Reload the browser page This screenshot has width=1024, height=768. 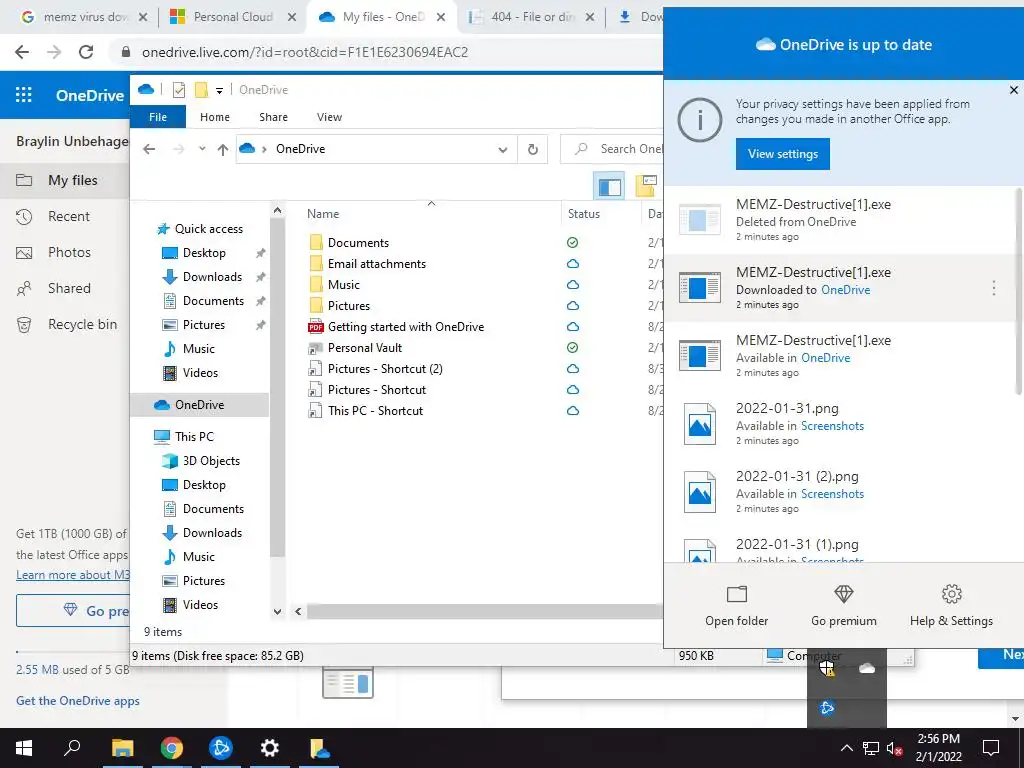click(x=86, y=52)
